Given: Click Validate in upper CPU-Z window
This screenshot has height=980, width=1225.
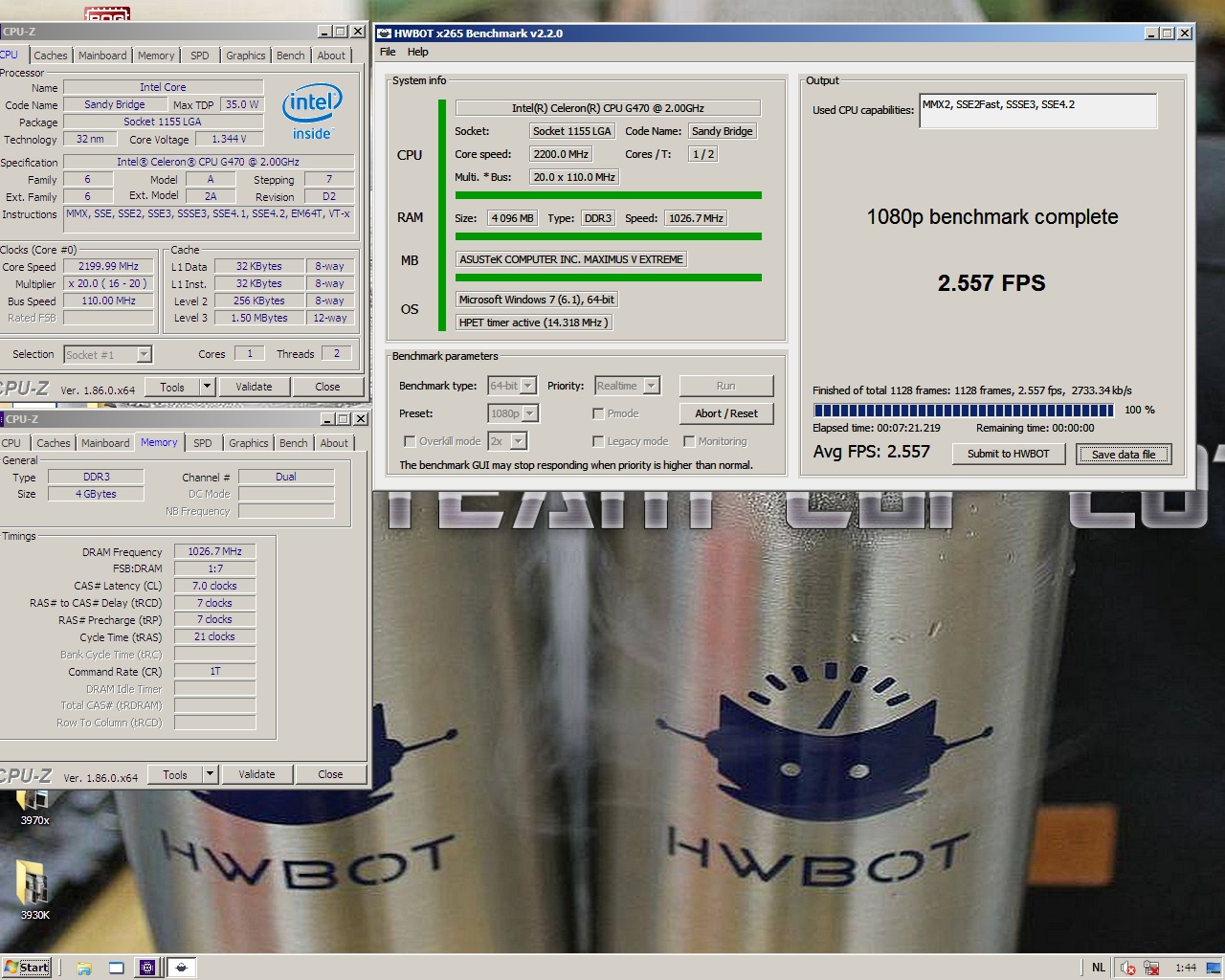Looking at the screenshot, I should tap(254, 387).
